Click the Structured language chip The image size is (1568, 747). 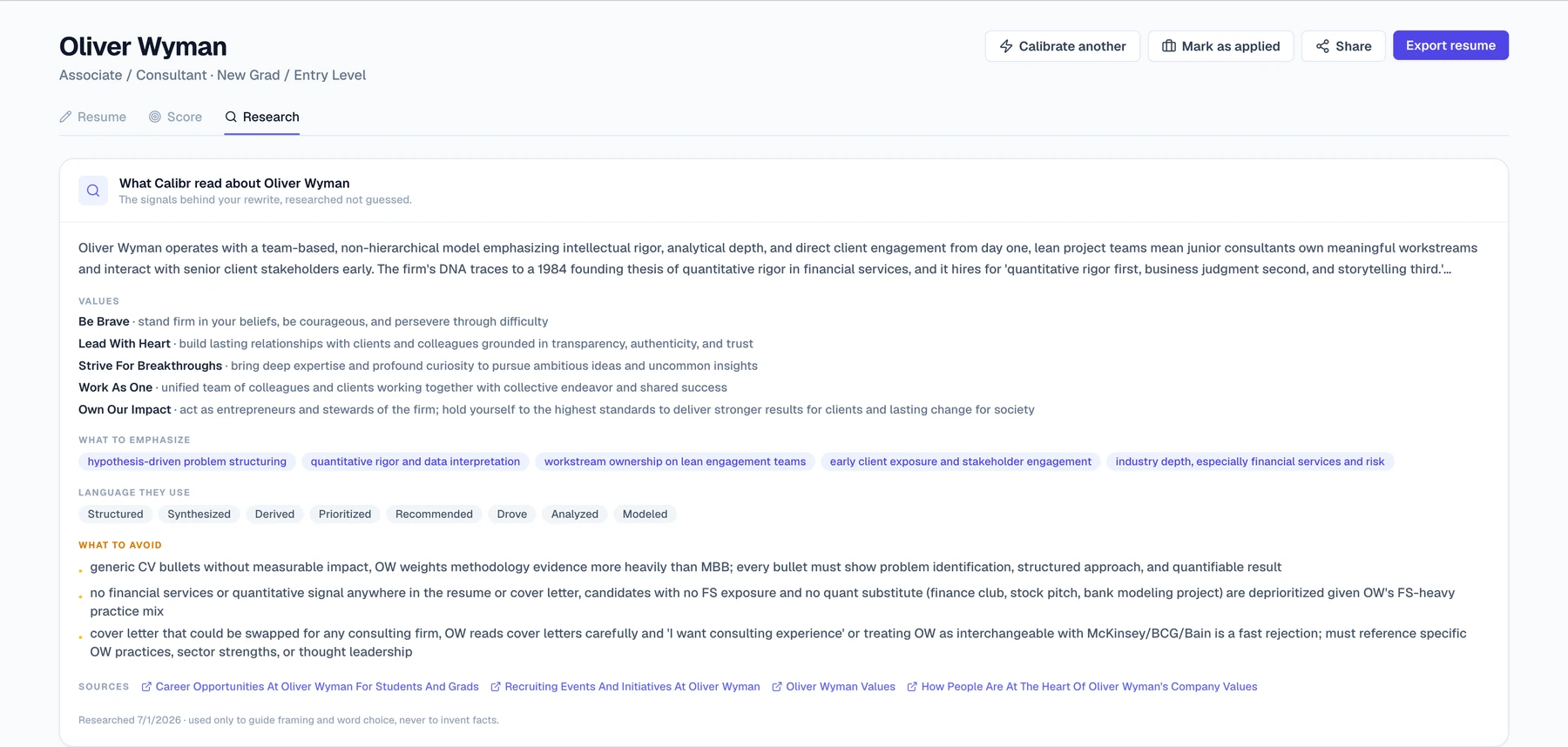[x=116, y=514]
